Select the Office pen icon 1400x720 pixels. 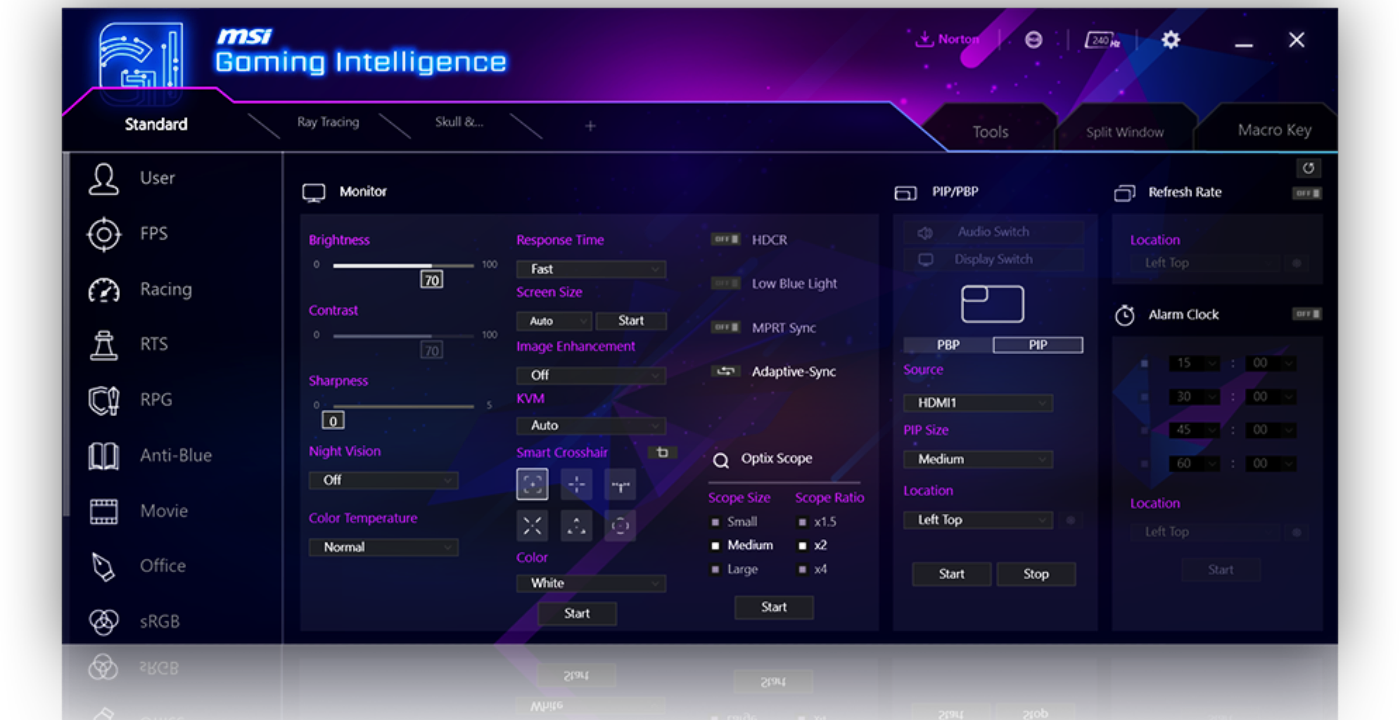point(104,567)
